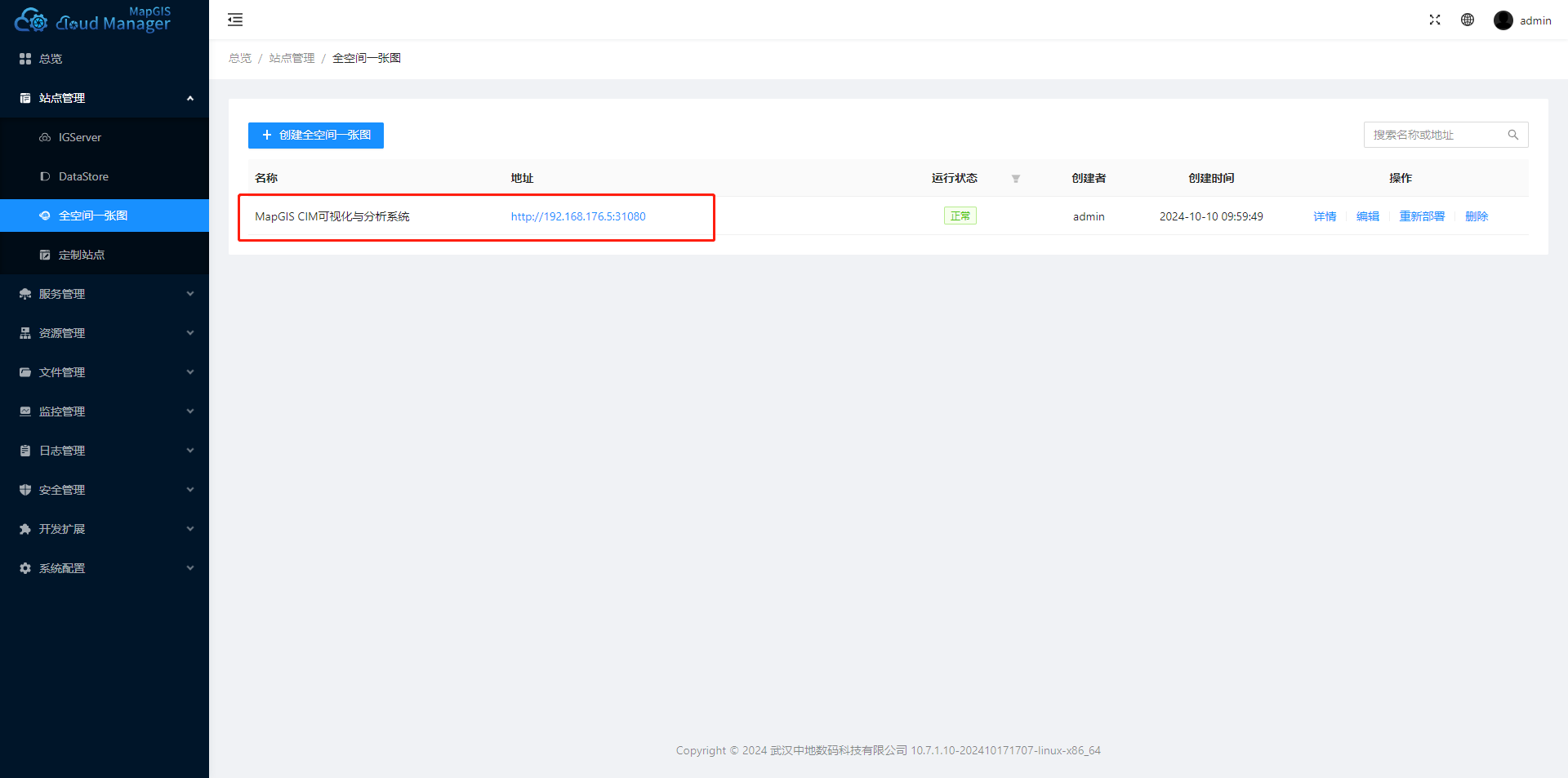
Task: Click the DataStore icon
Action: point(45,176)
